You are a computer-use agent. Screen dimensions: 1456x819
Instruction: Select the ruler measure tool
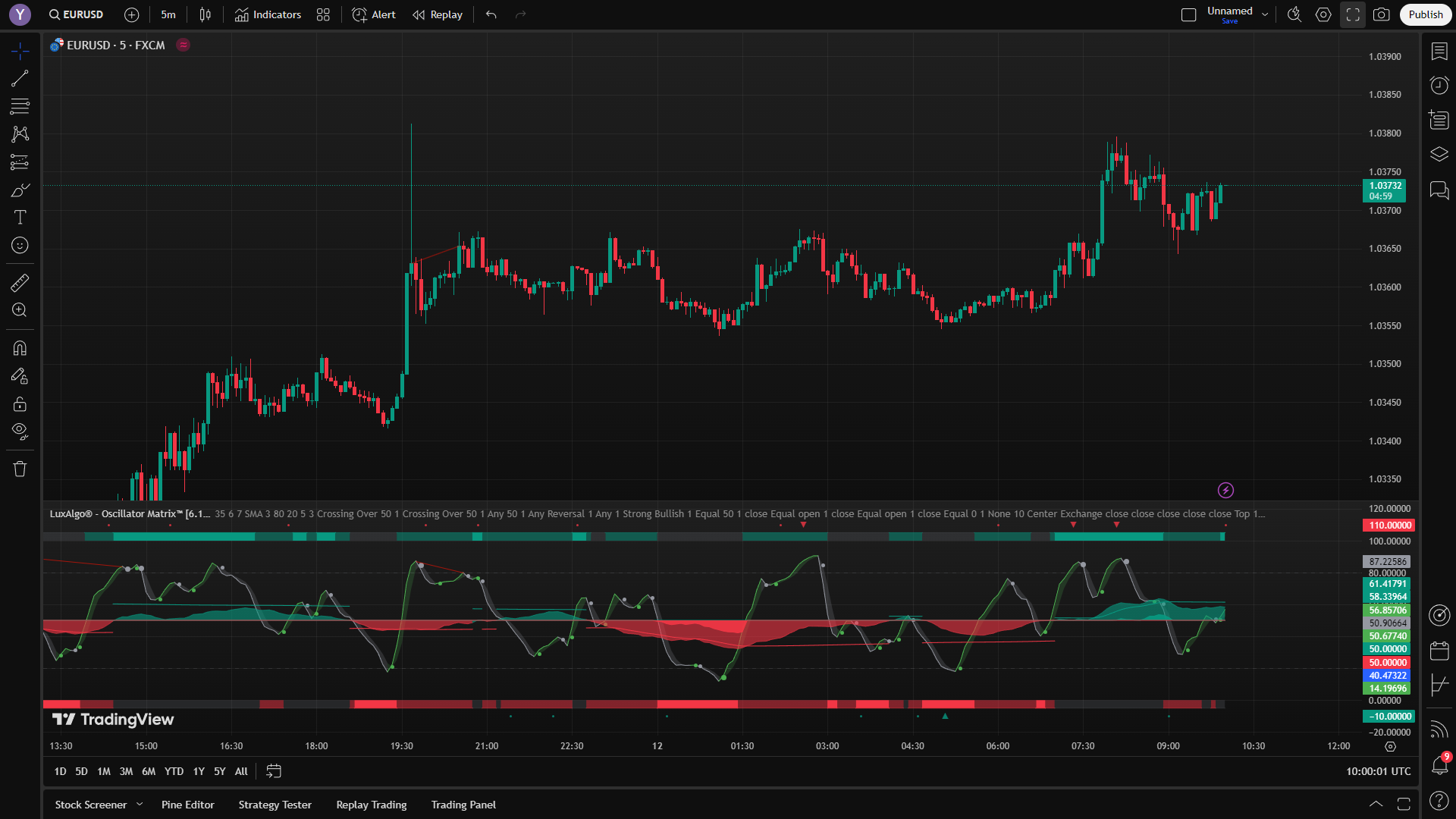point(20,283)
